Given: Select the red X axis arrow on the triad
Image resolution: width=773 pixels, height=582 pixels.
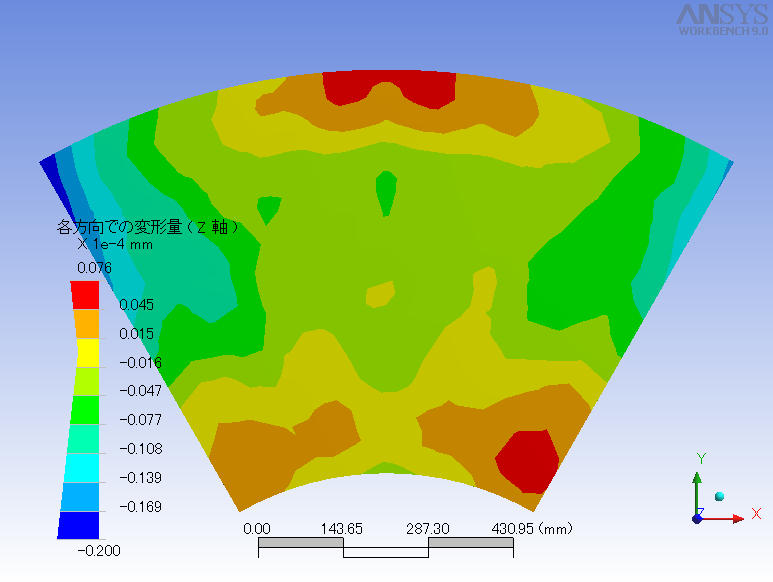Looking at the screenshot, I should coord(722,518).
